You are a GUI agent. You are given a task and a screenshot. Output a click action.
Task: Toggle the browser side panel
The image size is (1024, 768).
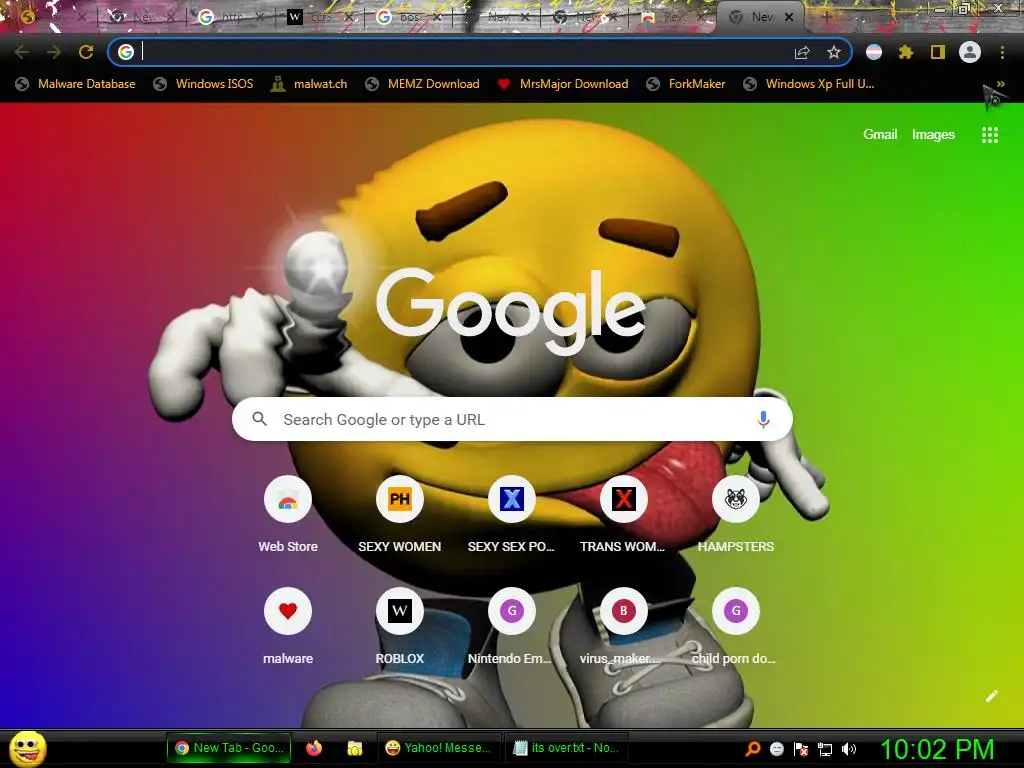pyautogui.click(x=938, y=52)
